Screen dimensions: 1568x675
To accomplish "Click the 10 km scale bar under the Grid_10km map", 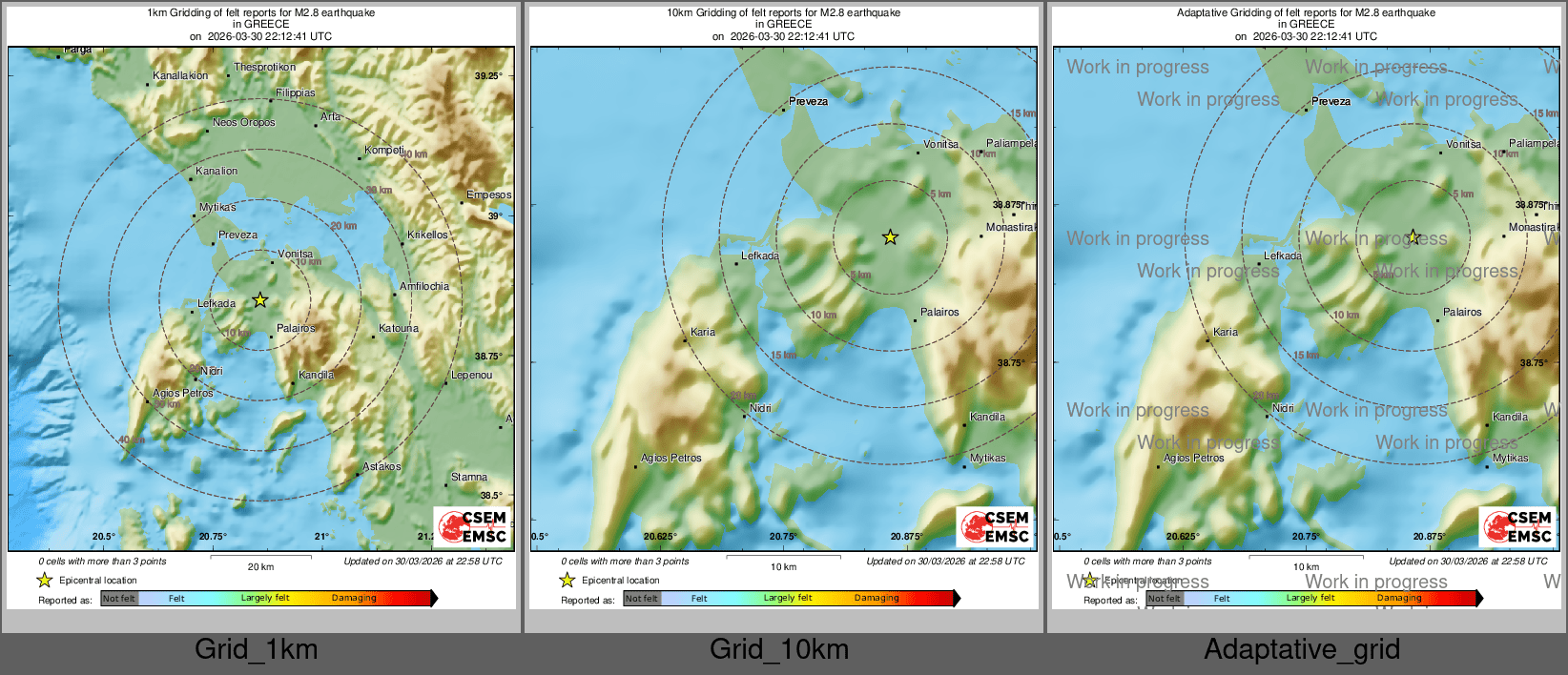I will point(783,557).
